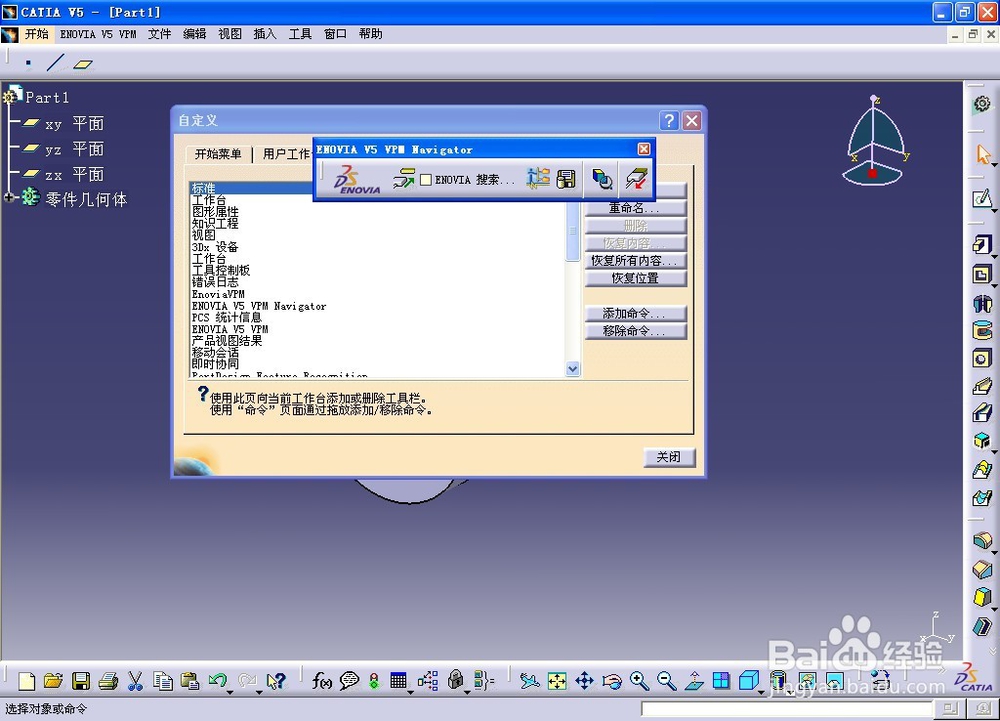Expand more right-toolbar tools chevron
Viewport: 1000px width, 721px height.
992,652
